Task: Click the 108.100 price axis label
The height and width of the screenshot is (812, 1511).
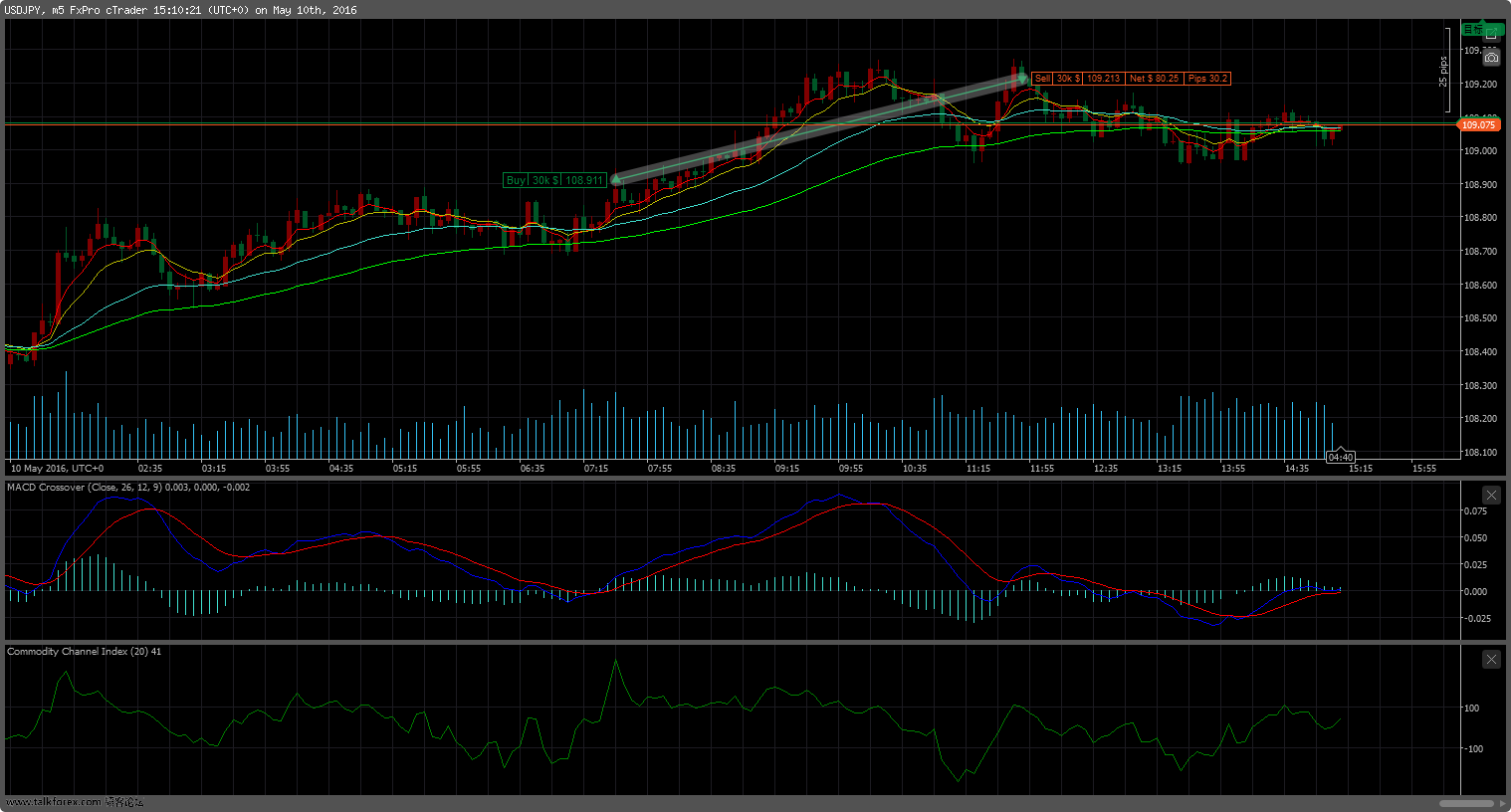Action: click(x=1480, y=453)
